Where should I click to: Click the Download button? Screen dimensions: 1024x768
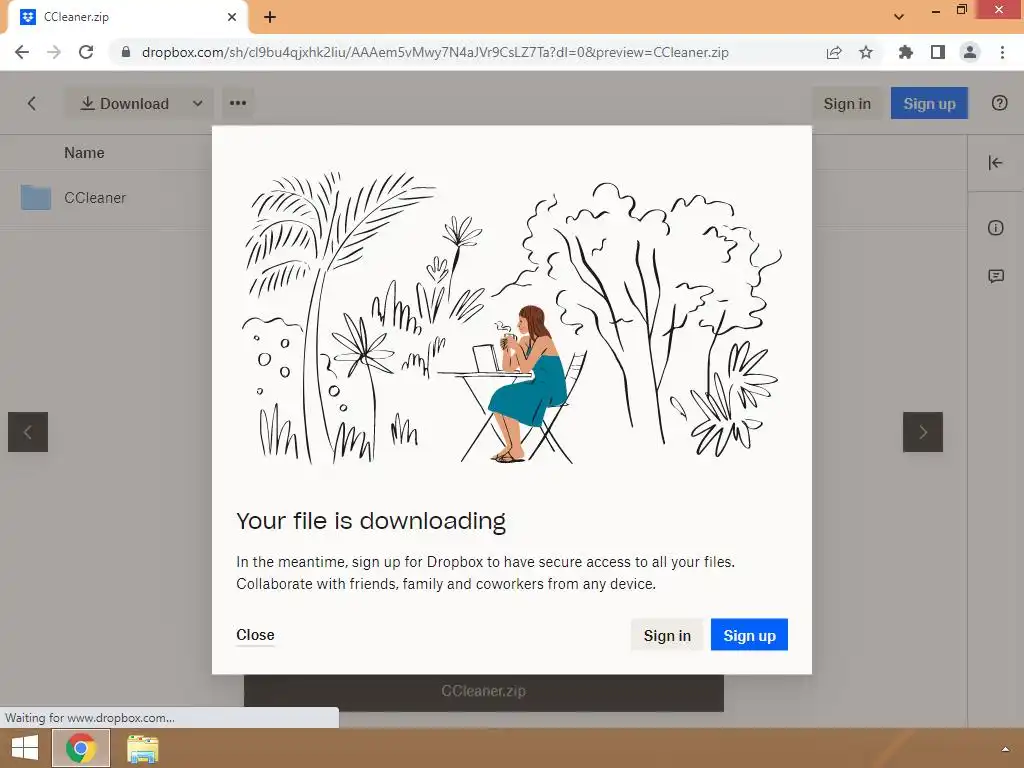[124, 103]
